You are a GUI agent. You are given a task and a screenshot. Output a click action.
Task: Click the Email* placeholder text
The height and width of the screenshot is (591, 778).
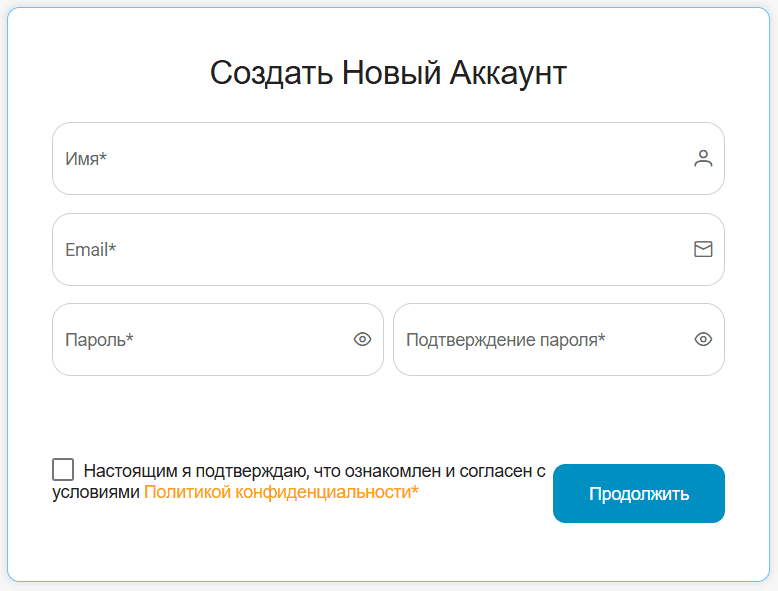coord(90,249)
